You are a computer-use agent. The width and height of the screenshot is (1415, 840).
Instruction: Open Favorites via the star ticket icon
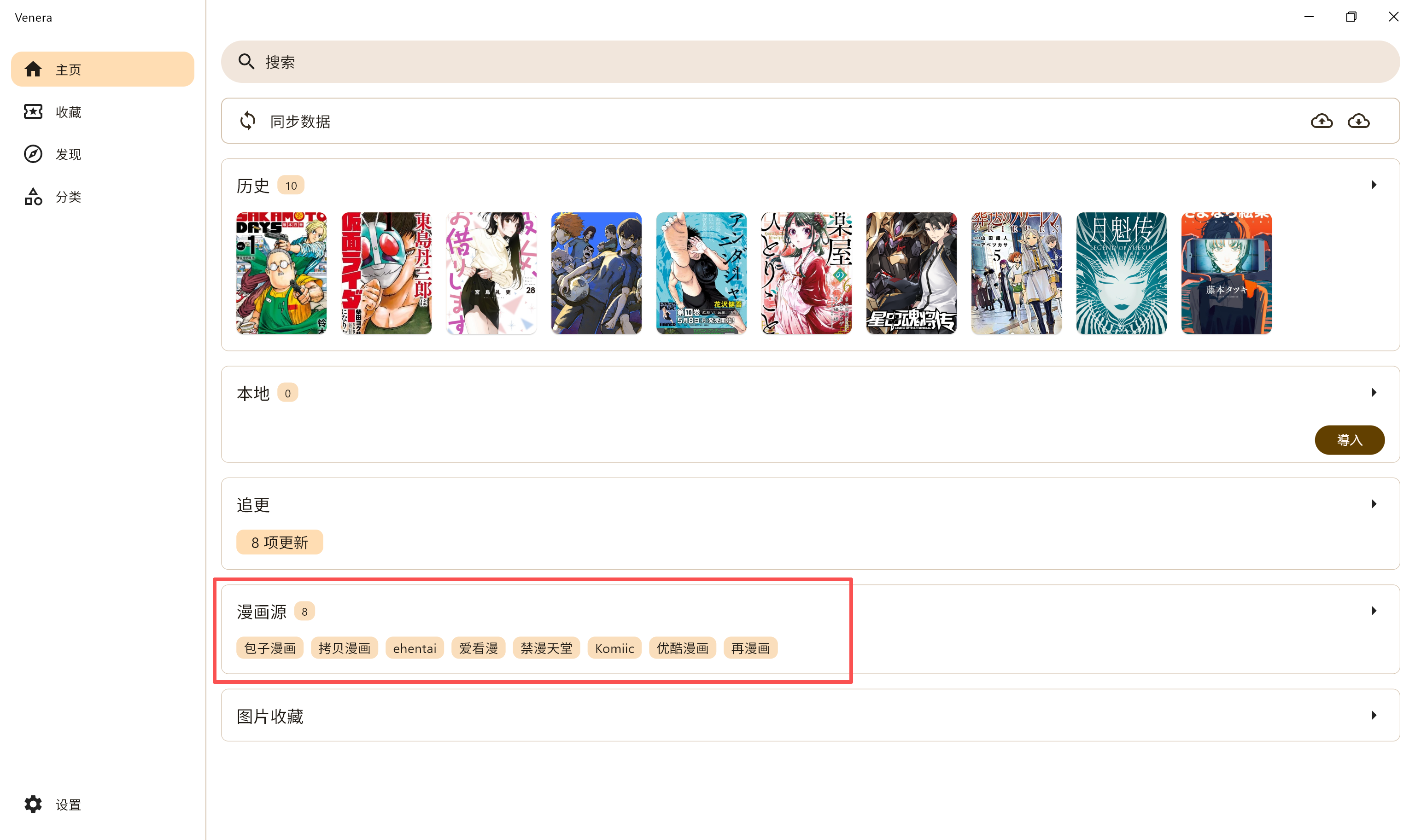tap(33, 111)
